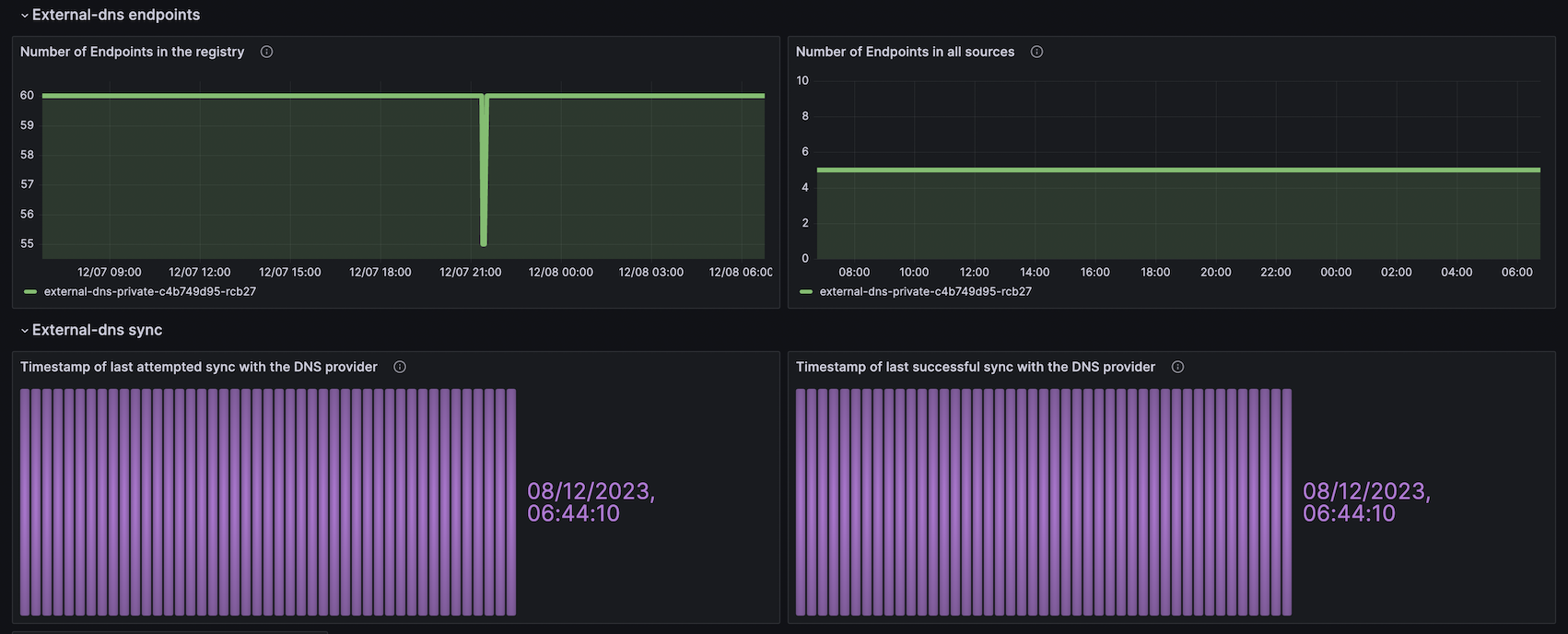This screenshot has height=634, width=1568.
Task: Click info icon beside Endpoints in all sources
Action: [1036, 52]
